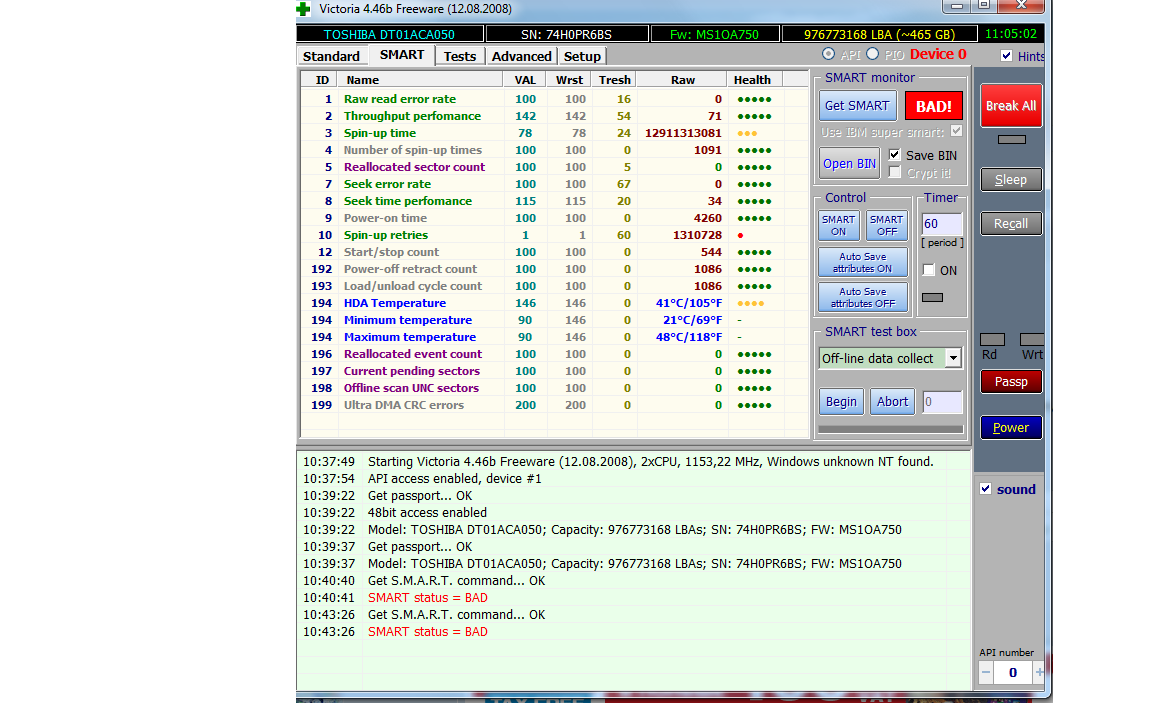Click the green cross Victoria app icon
Image resolution: width=1152 pixels, height=714 pixels.
(x=303, y=9)
